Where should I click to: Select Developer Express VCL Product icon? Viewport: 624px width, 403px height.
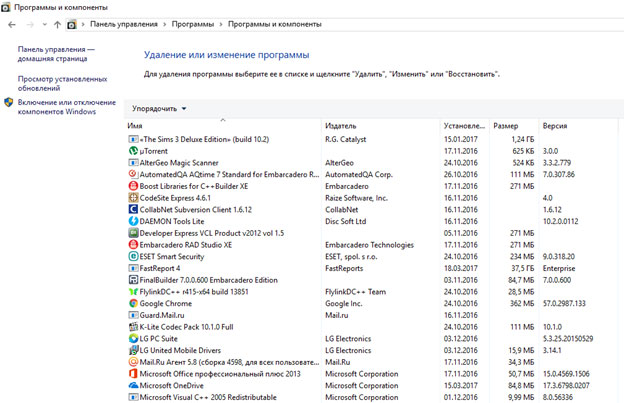click(x=133, y=233)
